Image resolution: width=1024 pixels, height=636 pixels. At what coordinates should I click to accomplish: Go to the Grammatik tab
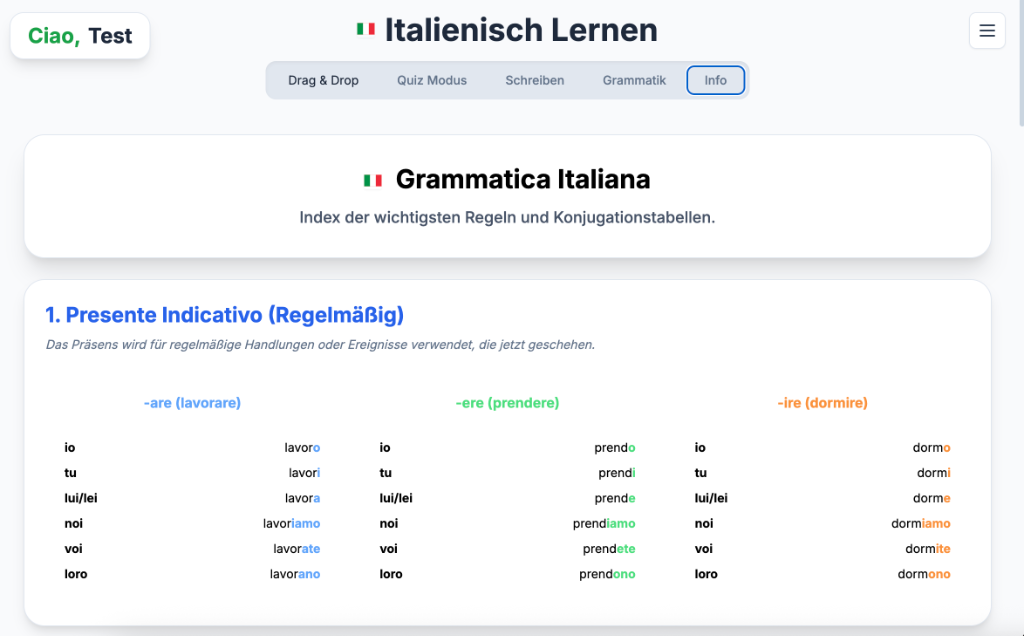coord(634,80)
